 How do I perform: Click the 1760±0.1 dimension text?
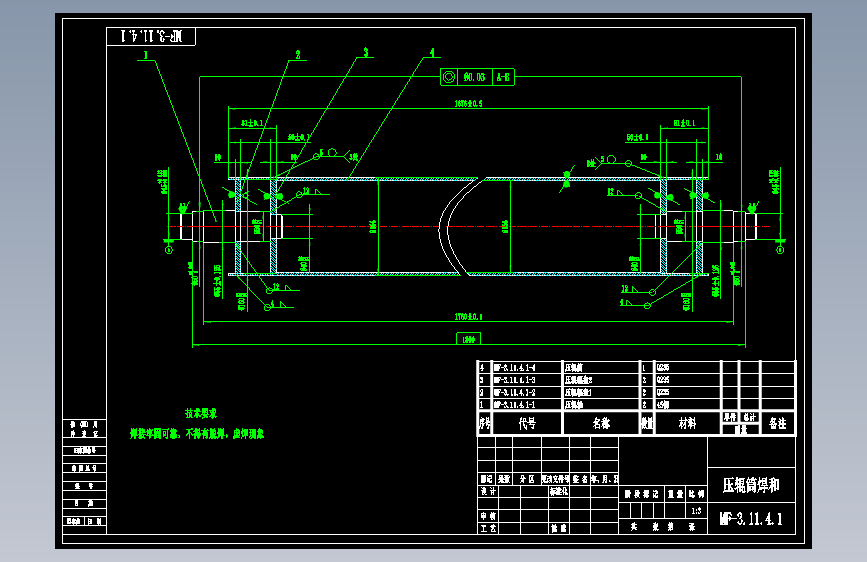(468, 317)
